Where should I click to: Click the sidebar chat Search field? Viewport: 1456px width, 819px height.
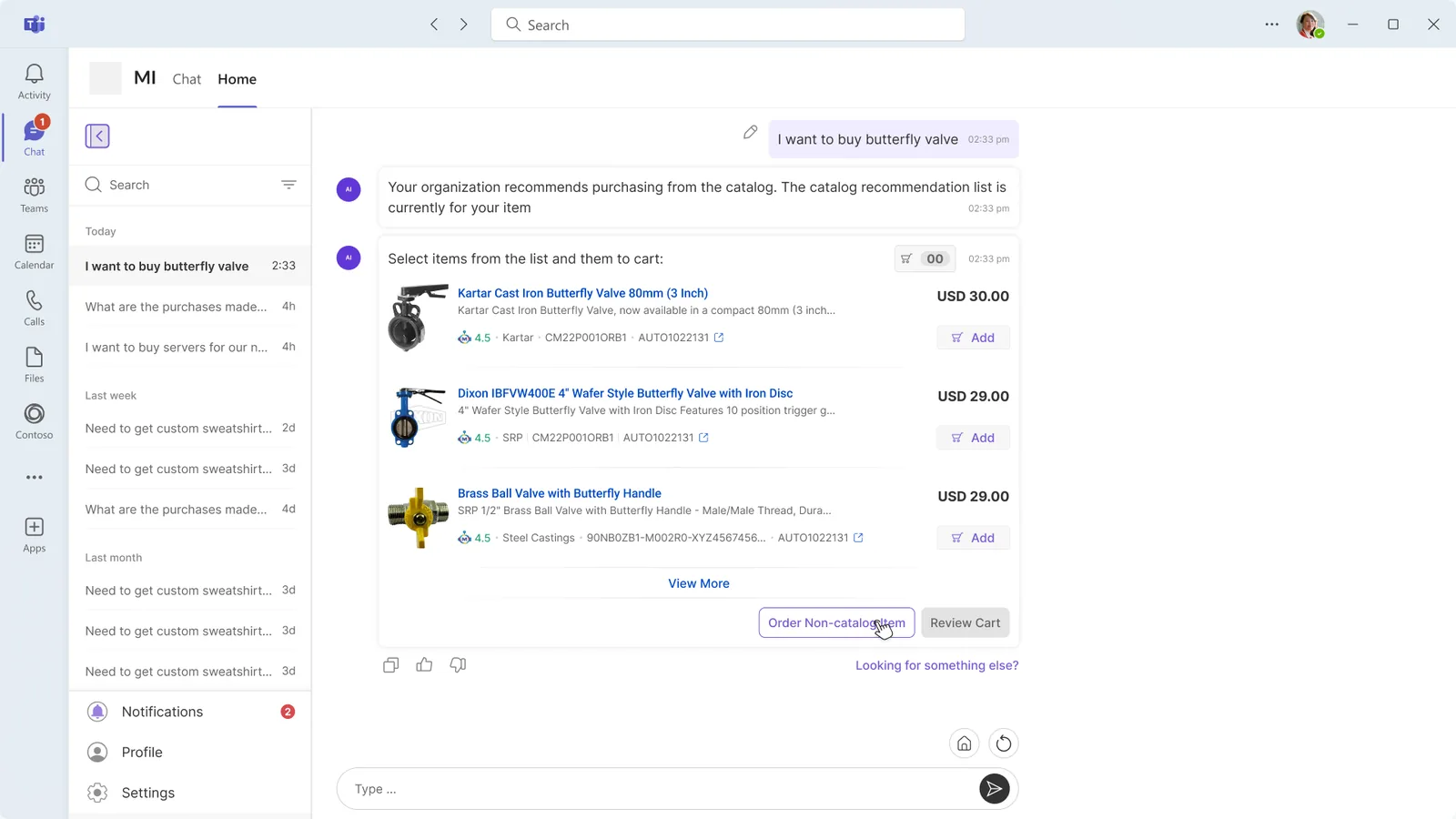pyautogui.click(x=190, y=185)
